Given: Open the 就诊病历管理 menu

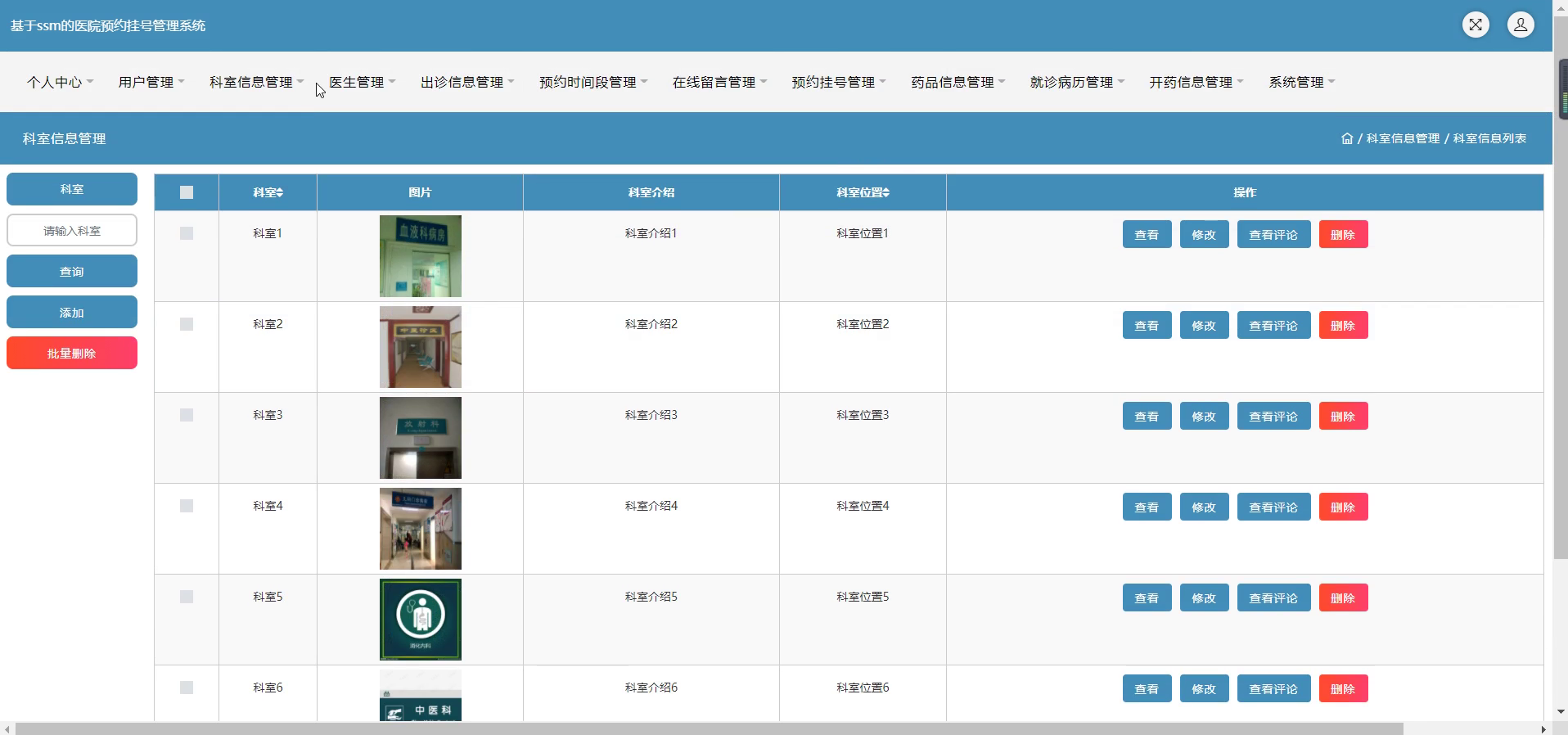Looking at the screenshot, I should [1077, 82].
